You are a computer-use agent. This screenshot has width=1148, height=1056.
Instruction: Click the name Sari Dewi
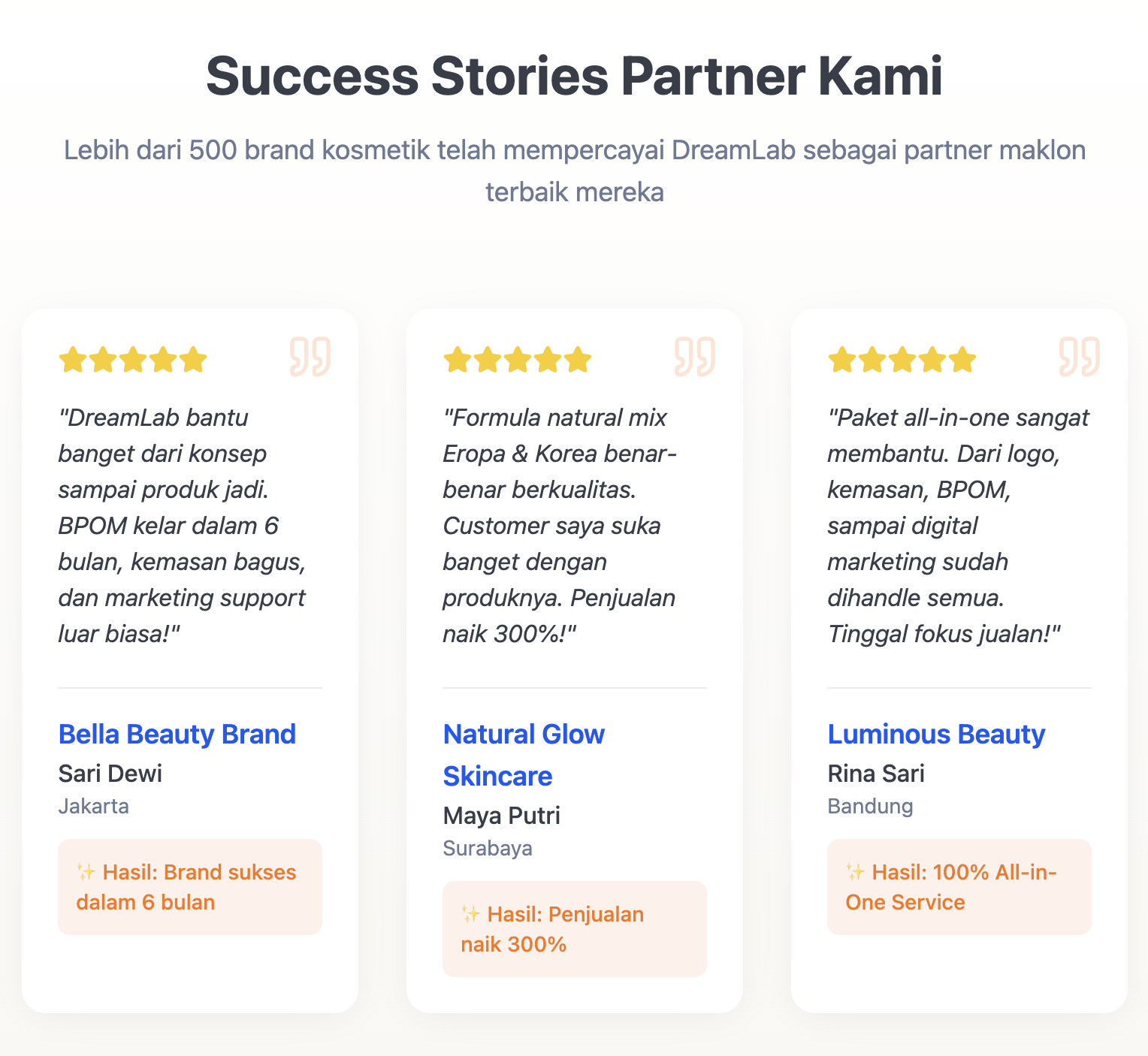click(110, 773)
